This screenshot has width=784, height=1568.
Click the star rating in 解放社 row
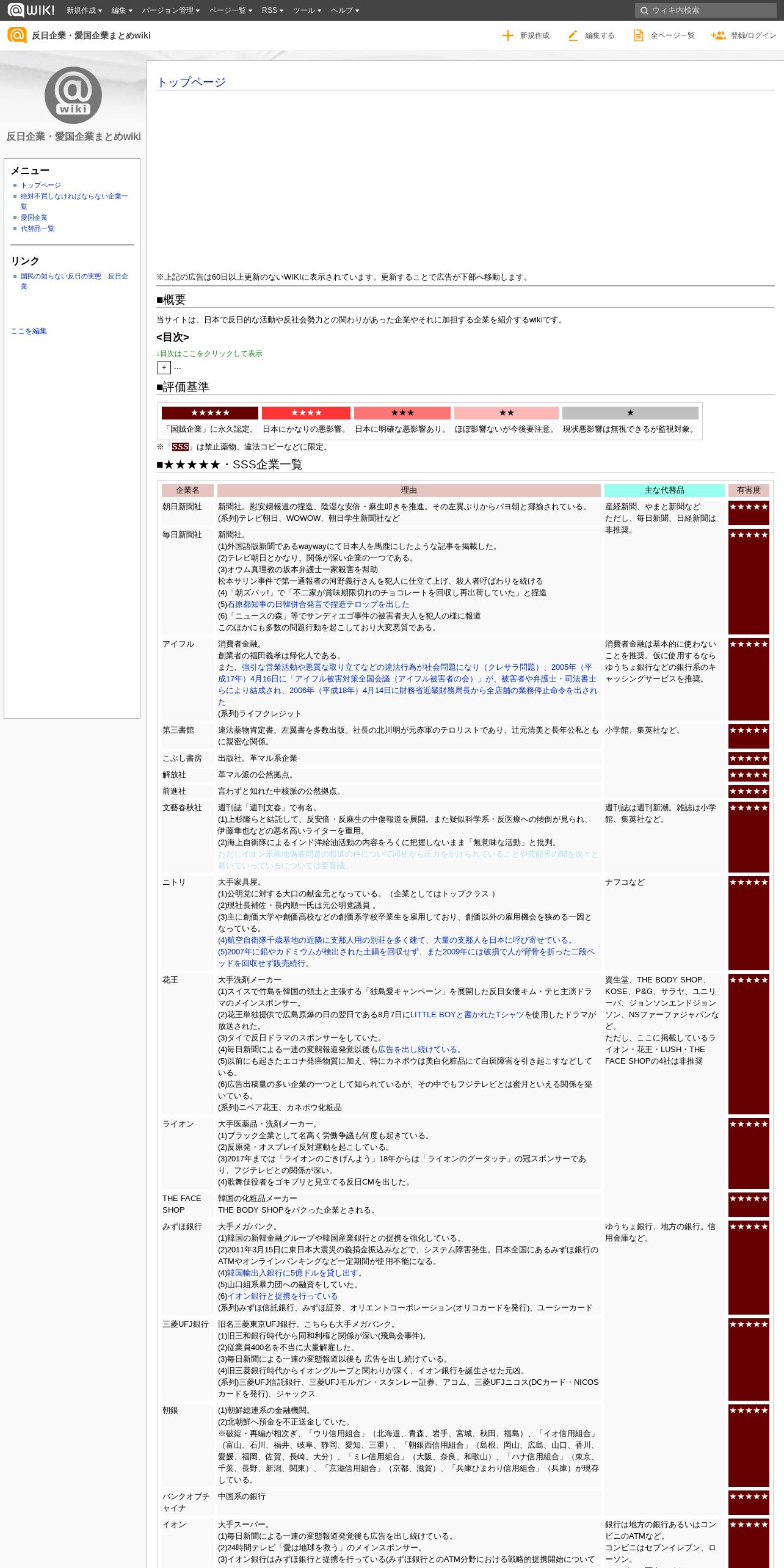(x=749, y=775)
